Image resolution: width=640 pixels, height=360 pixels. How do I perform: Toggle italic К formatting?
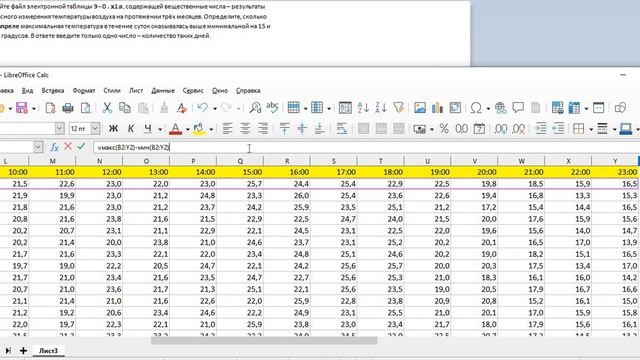pyautogui.click(x=131, y=129)
